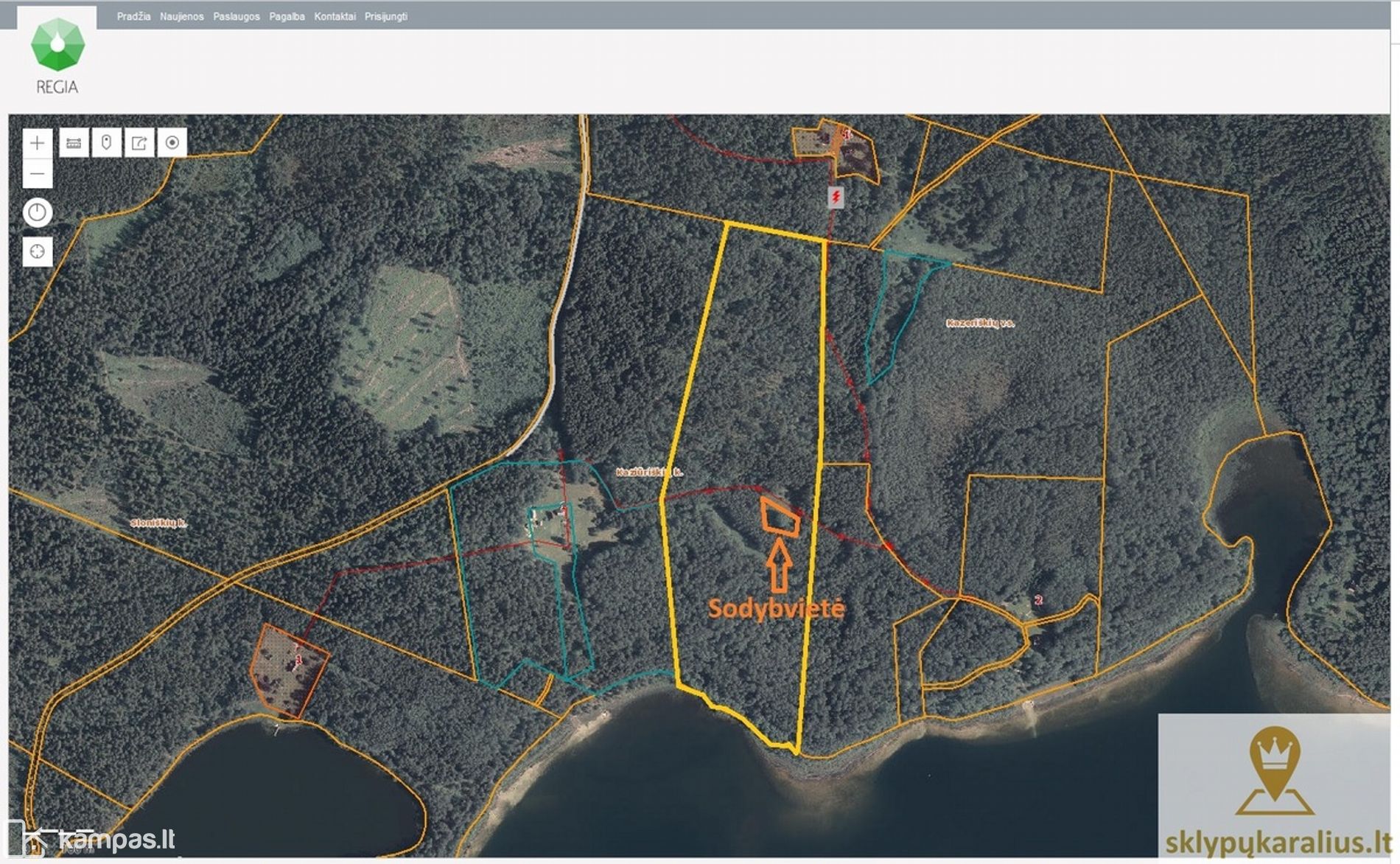Go to Naujienos page
1400x864 pixels.
pyautogui.click(x=181, y=16)
